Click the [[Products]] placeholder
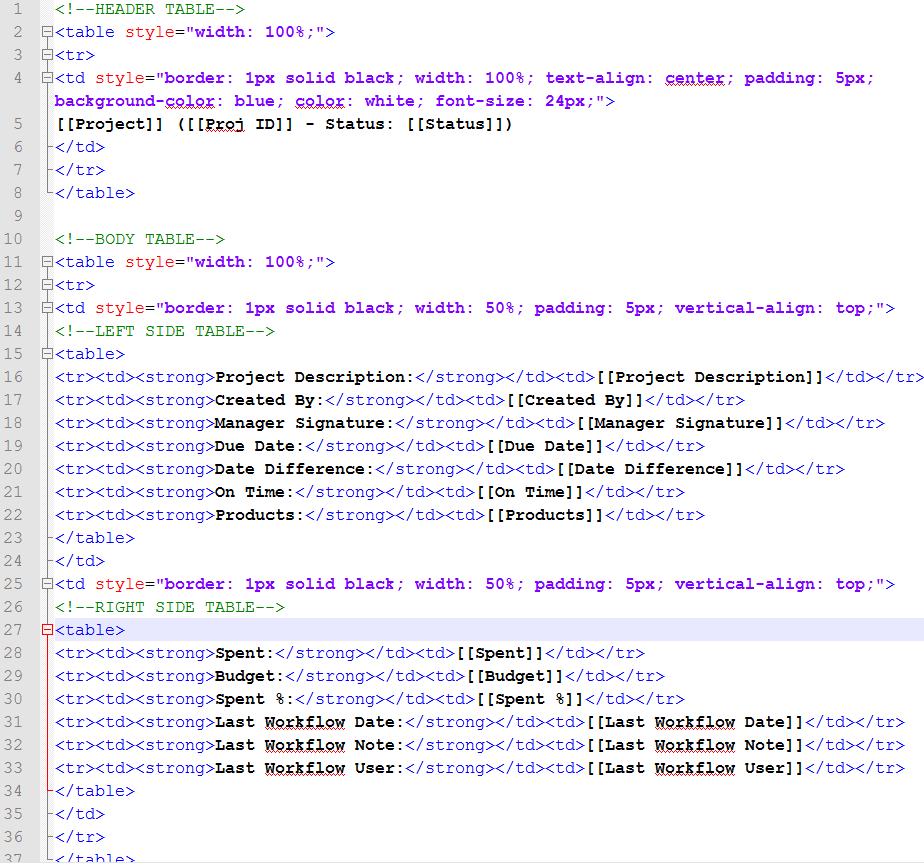This screenshot has height=863, width=924. 545,515
